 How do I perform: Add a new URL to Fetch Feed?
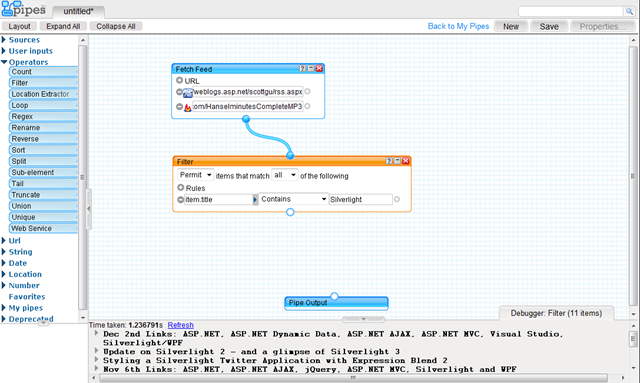pos(180,80)
